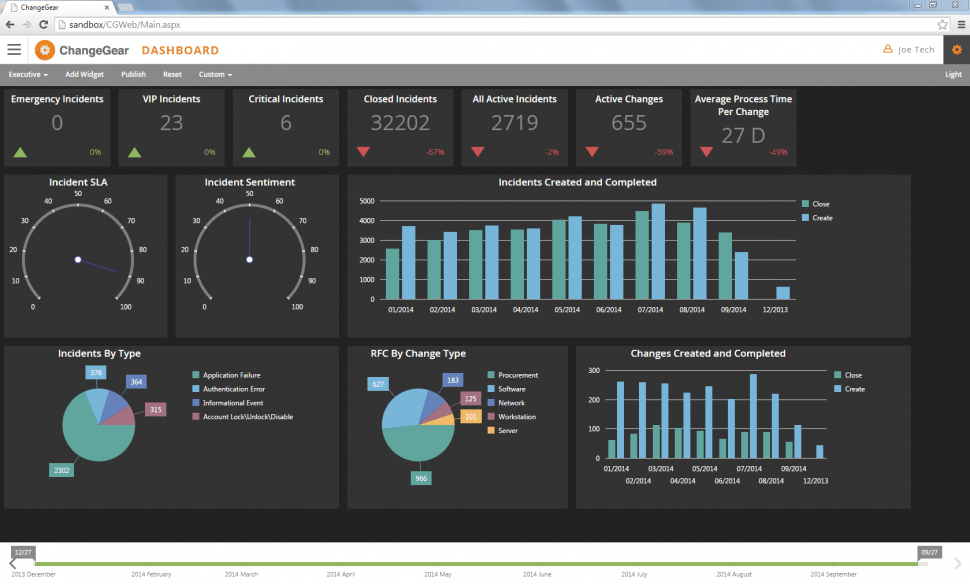Image resolution: width=970 pixels, height=584 pixels.
Task: Click the Joe Tech user icon
Action: [x=888, y=49]
